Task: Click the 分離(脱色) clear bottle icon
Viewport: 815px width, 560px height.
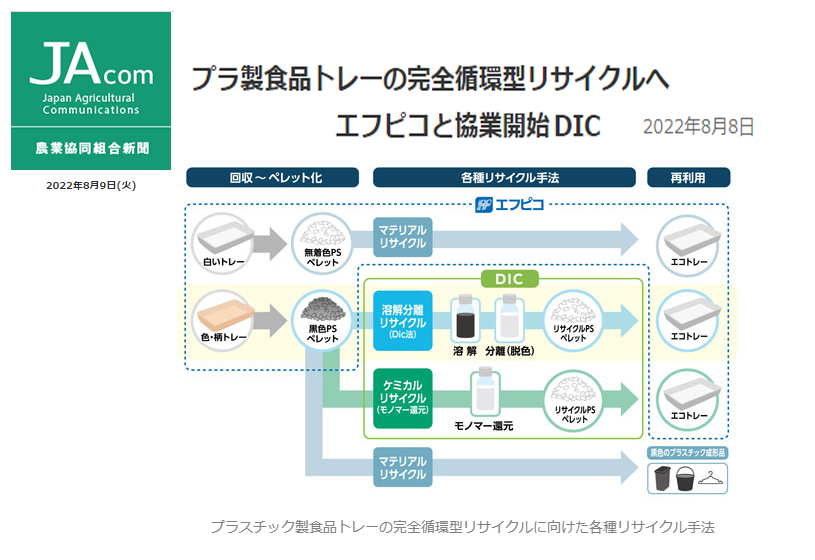Action: pyautogui.click(x=507, y=318)
